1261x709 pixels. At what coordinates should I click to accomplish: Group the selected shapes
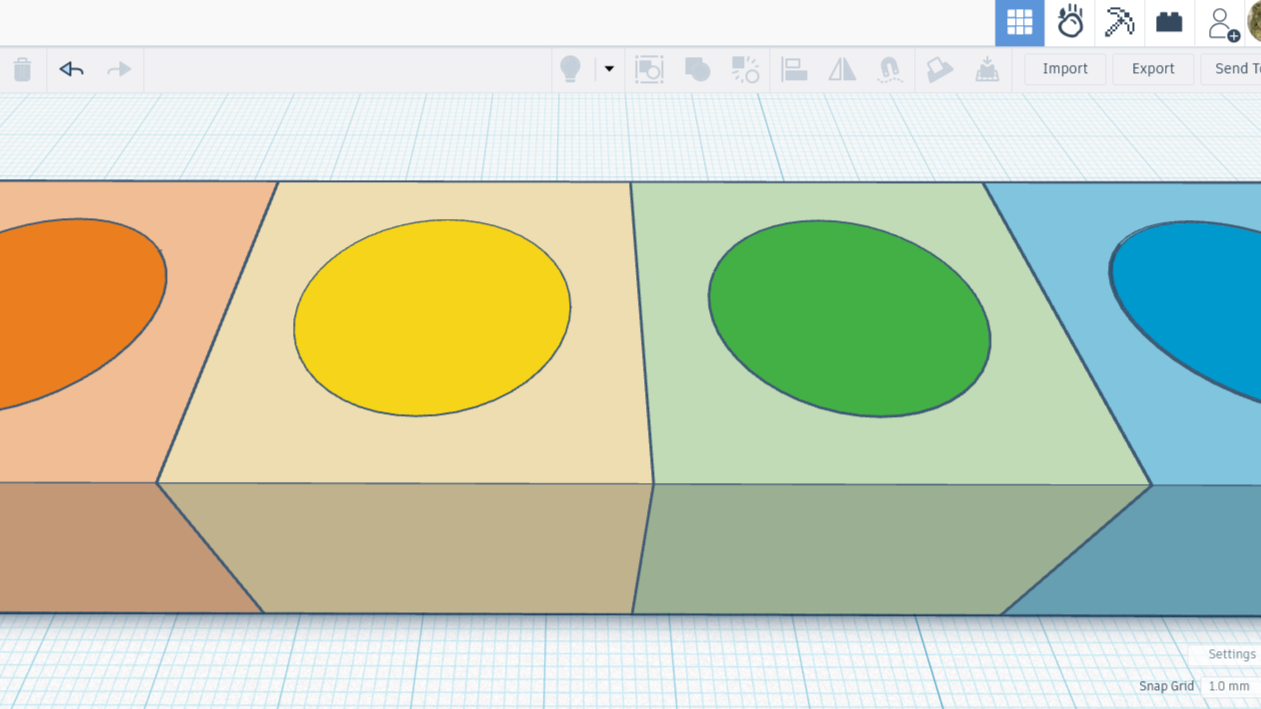point(697,69)
